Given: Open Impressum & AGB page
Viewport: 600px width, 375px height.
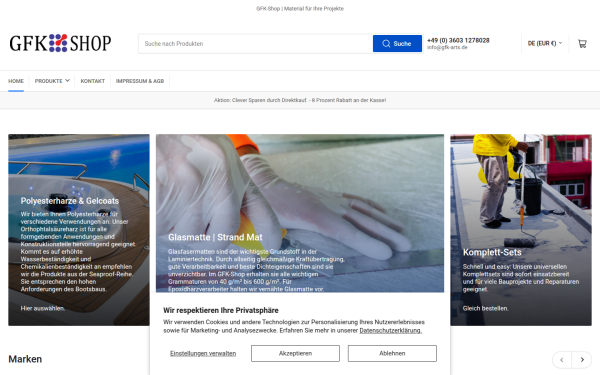Looking at the screenshot, I should coord(140,81).
